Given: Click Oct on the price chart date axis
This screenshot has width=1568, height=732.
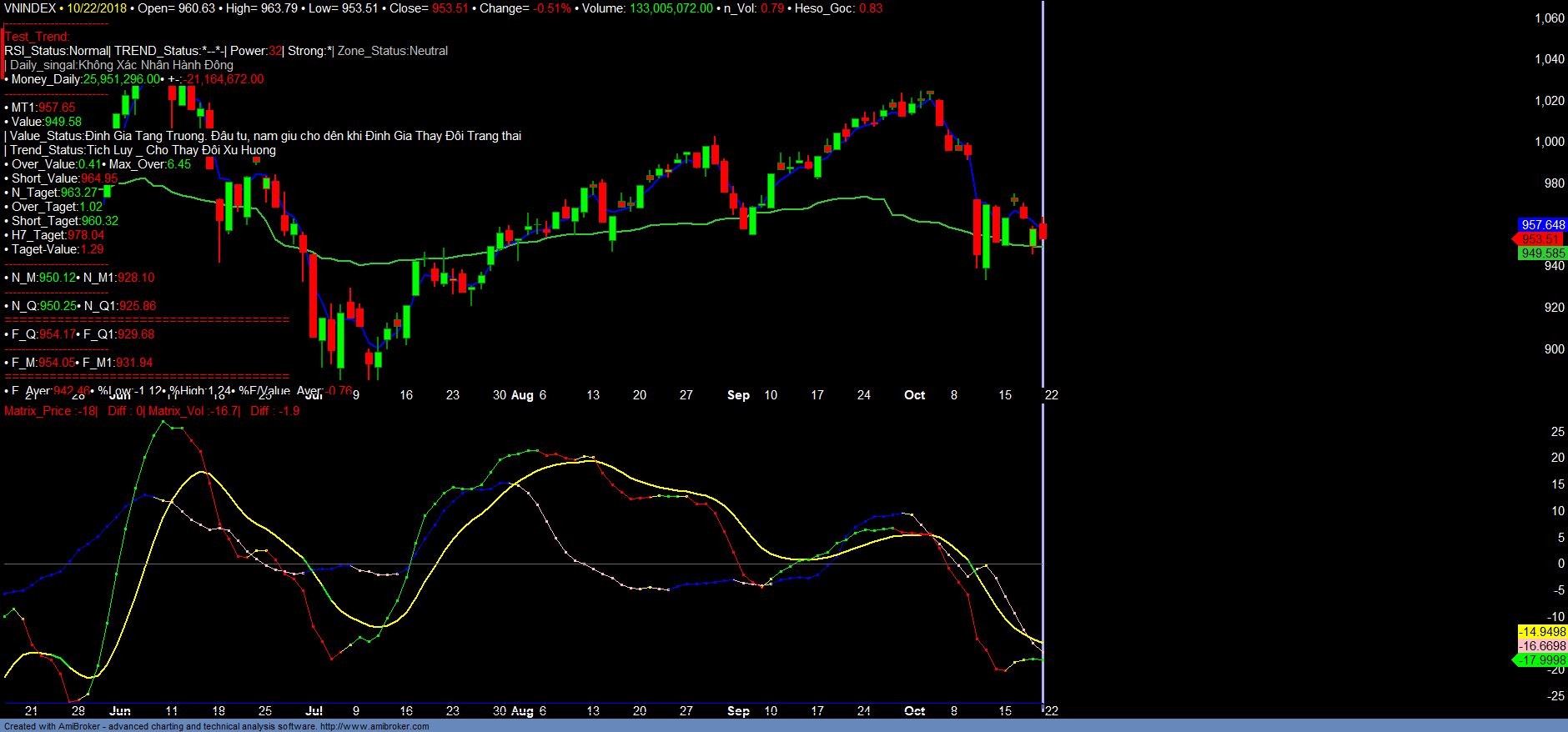Looking at the screenshot, I should [x=914, y=395].
